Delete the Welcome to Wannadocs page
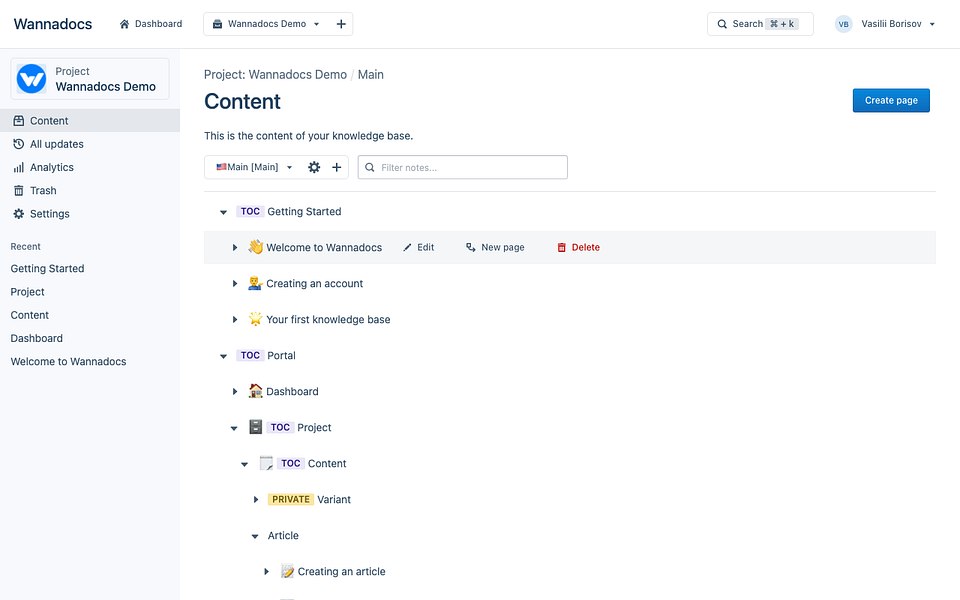This screenshot has width=960, height=600. pos(579,247)
